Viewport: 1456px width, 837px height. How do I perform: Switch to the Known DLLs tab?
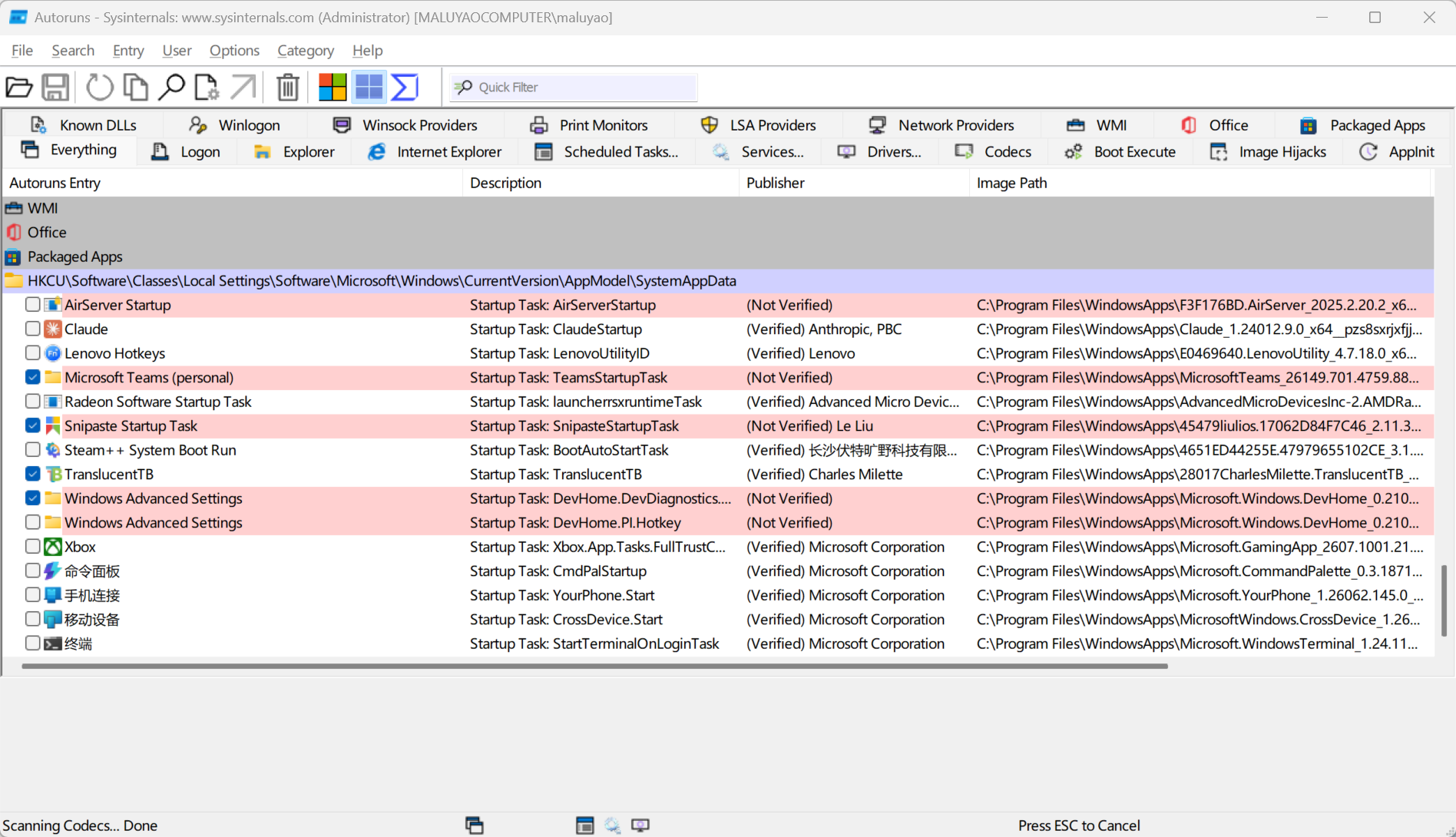click(x=83, y=125)
